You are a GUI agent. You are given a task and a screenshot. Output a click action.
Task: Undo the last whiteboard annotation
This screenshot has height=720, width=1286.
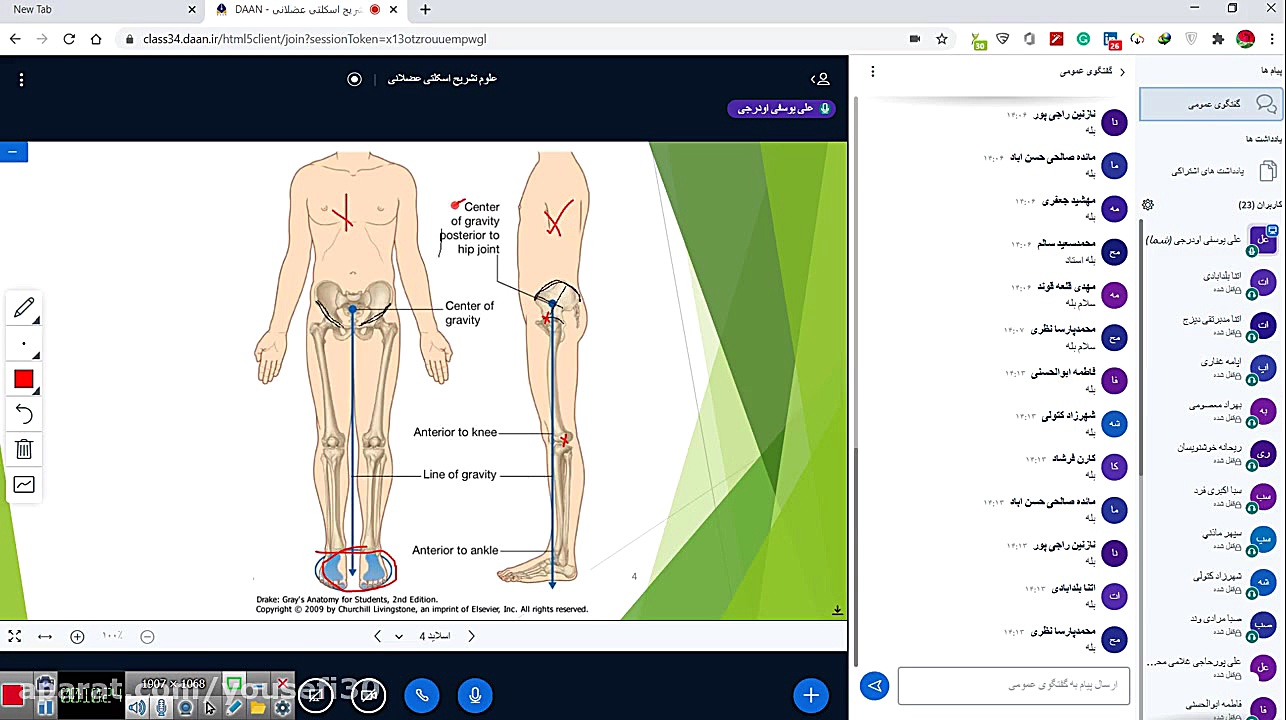coord(24,414)
